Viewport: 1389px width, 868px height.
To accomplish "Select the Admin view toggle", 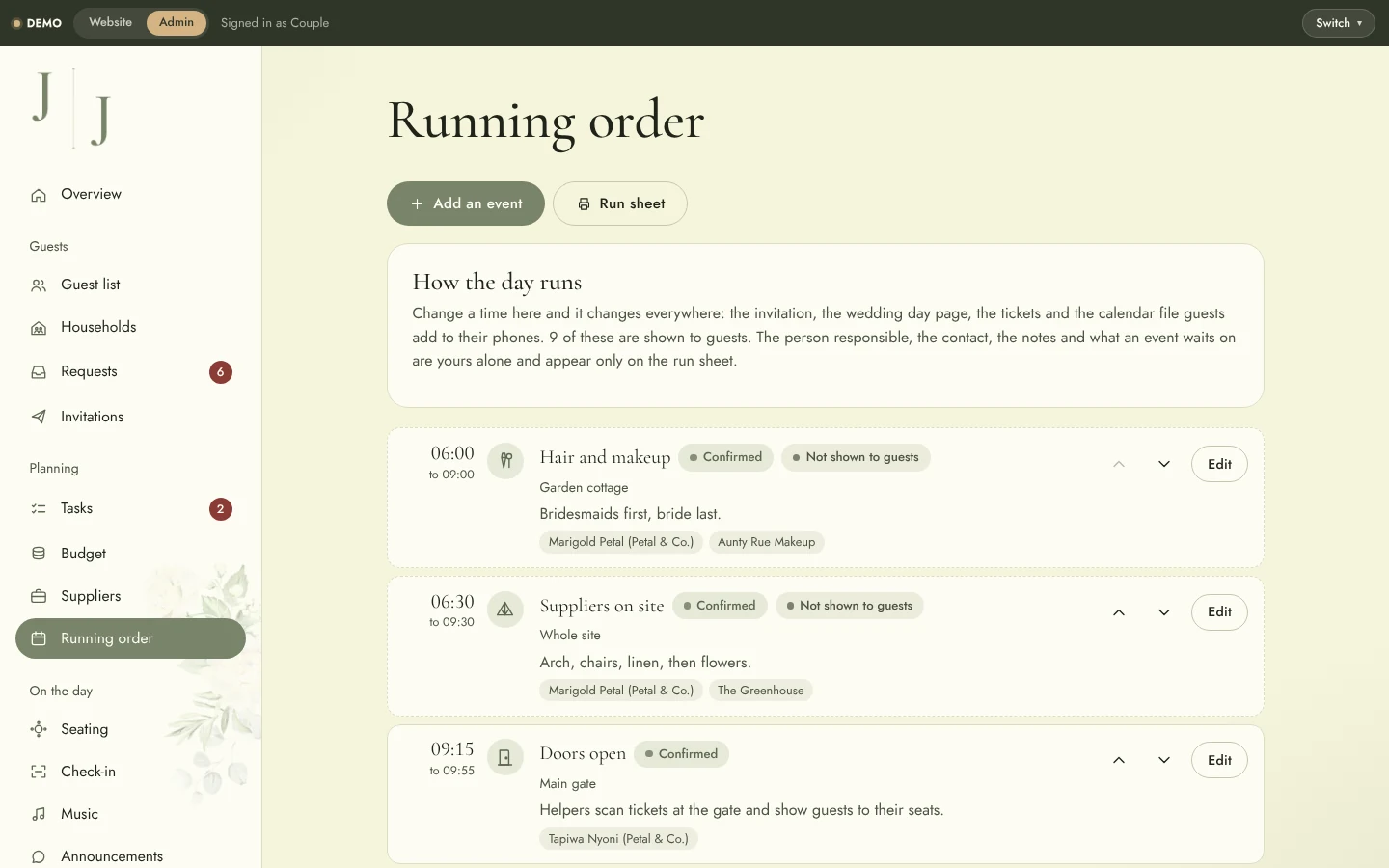I will pyautogui.click(x=177, y=22).
